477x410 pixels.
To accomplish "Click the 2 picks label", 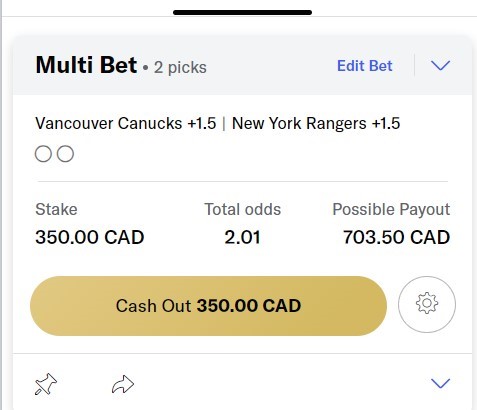I will 180,68.
